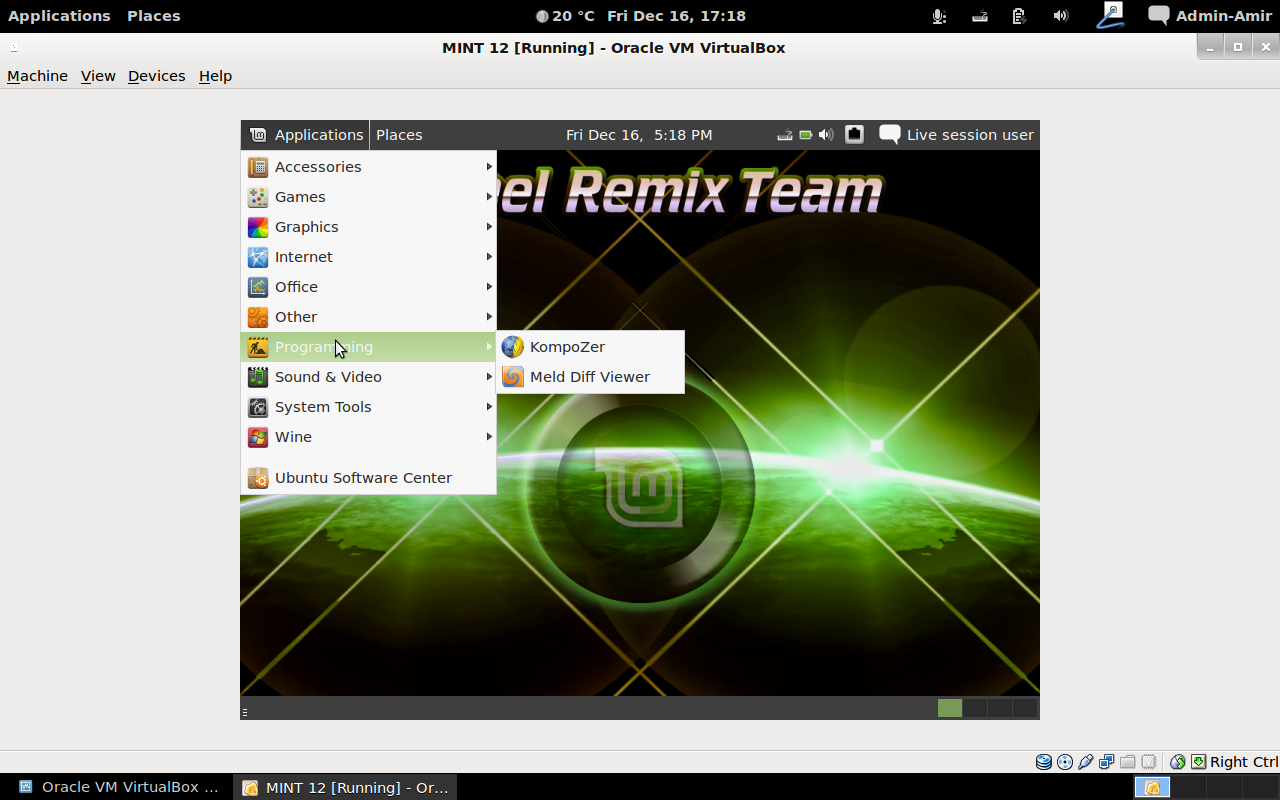
Task: Click the green arrow host key icon
Action: coord(1198,762)
